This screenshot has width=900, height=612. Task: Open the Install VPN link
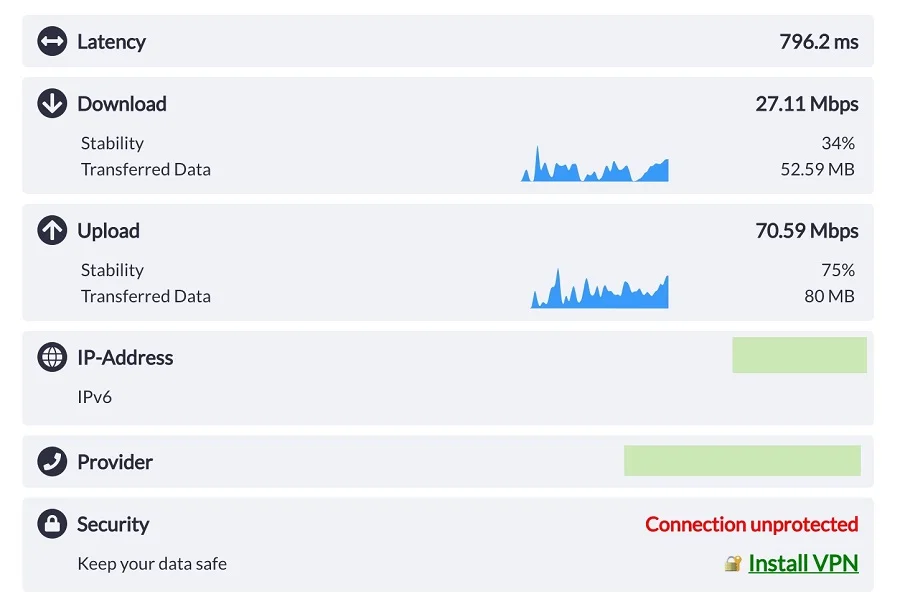coord(803,564)
